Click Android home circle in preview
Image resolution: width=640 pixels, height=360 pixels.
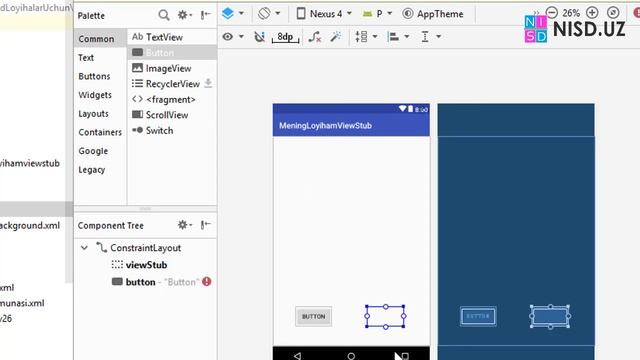(x=351, y=356)
